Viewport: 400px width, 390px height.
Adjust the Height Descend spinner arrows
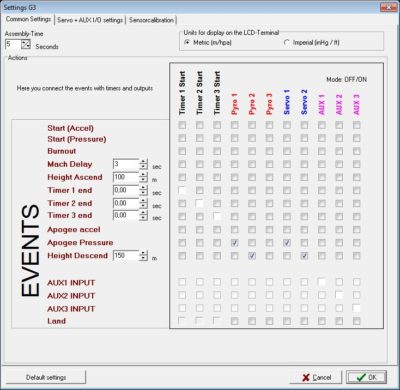pos(143,256)
